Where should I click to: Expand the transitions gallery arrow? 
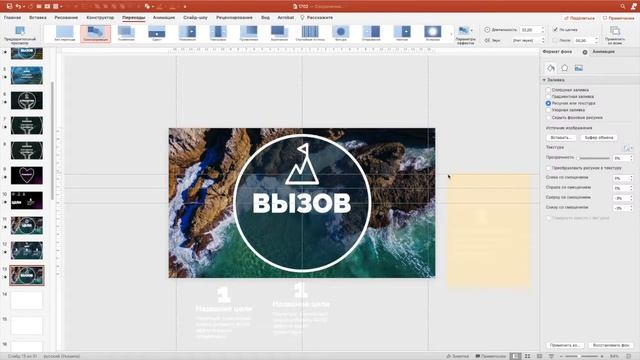click(451, 34)
